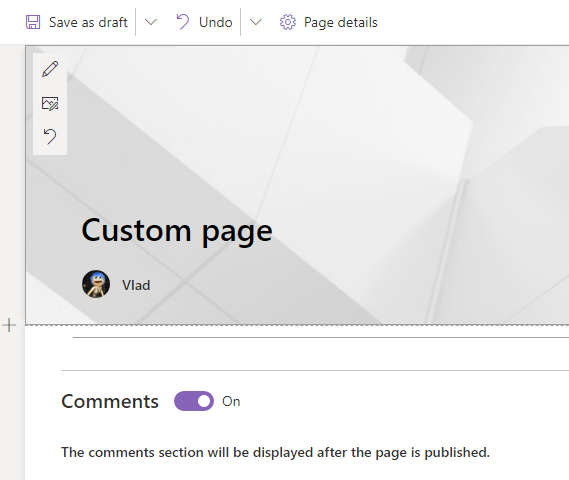Click the gray geometric banner background image
This screenshot has height=480, width=569.
pos(363,145)
